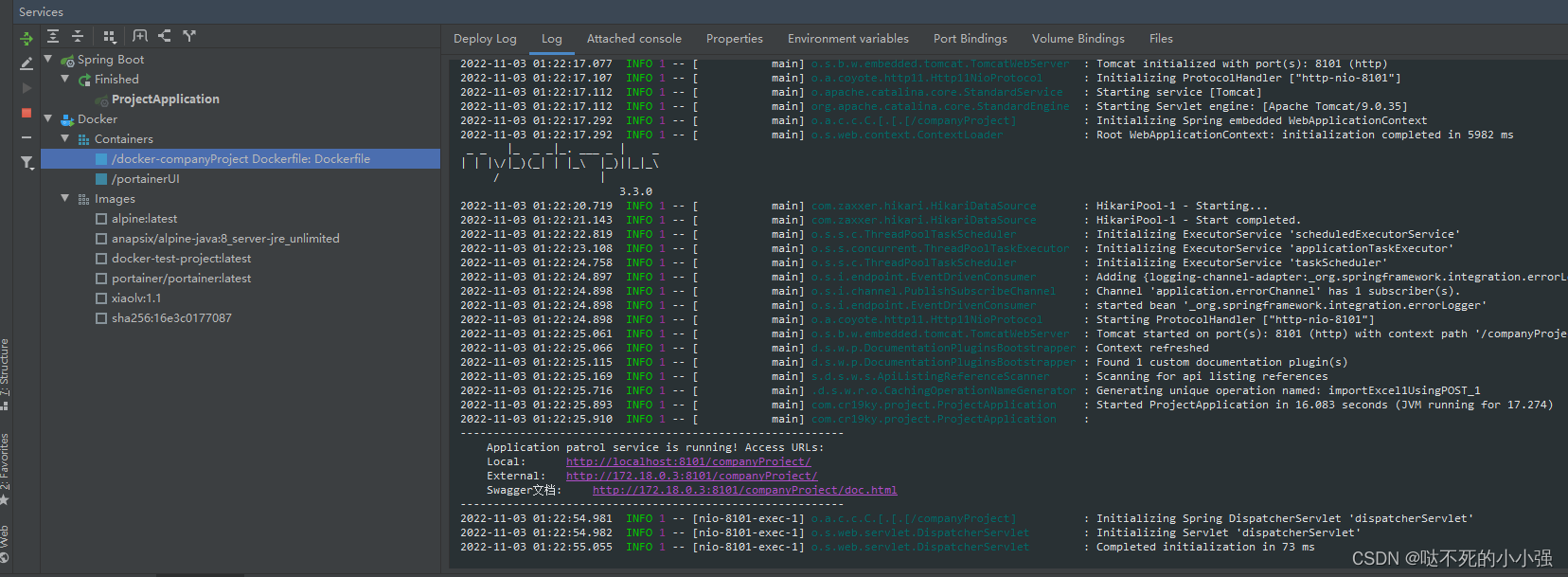Viewport: 1568px width, 577px height.
Task: Click the Docker whale node icon
Action: (67, 119)
